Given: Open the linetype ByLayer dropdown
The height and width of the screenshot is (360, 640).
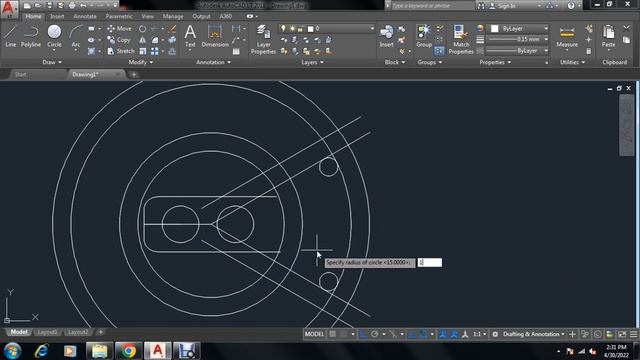Looking at the screenshot, I should [518, 51].
